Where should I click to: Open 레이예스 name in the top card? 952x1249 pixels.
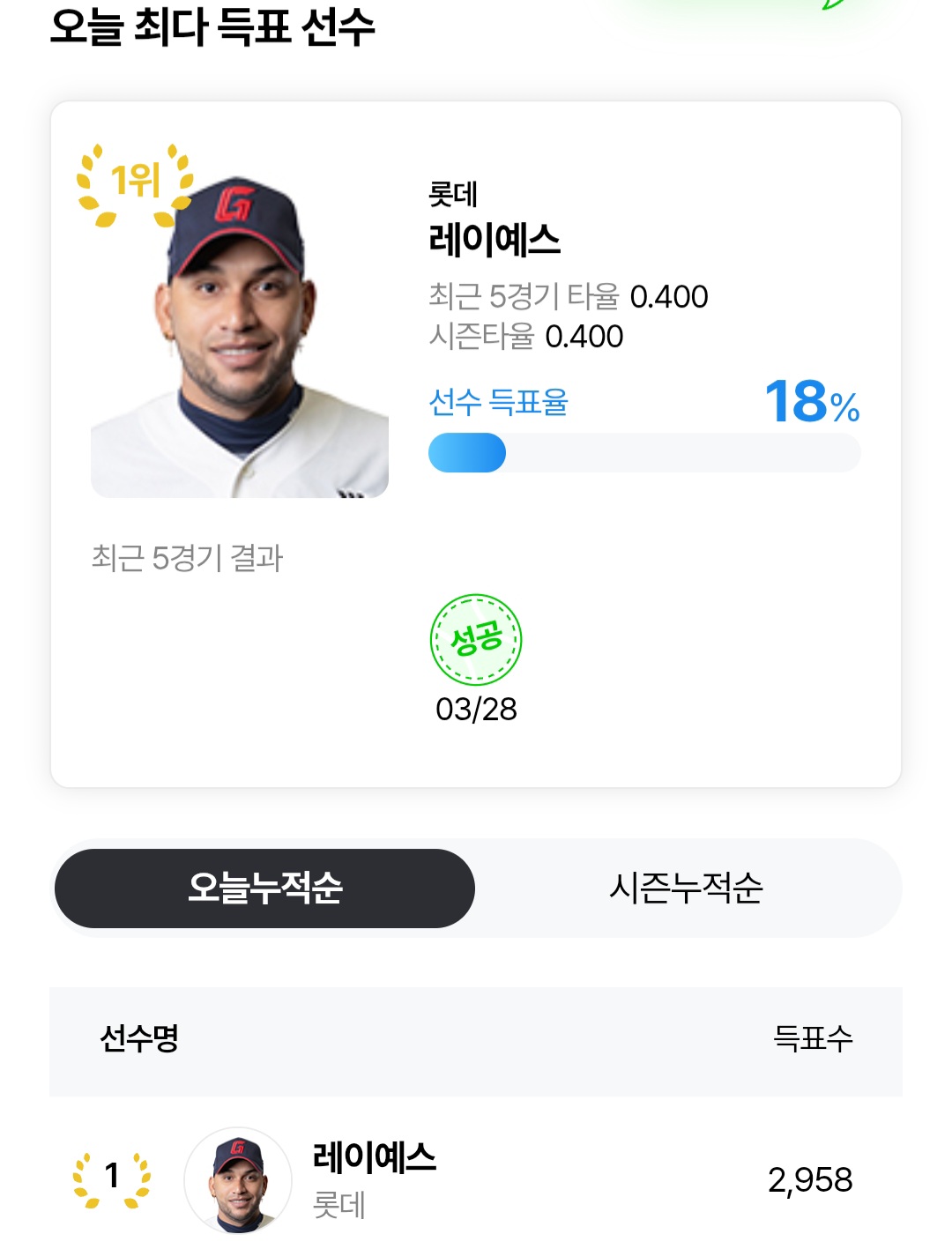click(494, 240)
